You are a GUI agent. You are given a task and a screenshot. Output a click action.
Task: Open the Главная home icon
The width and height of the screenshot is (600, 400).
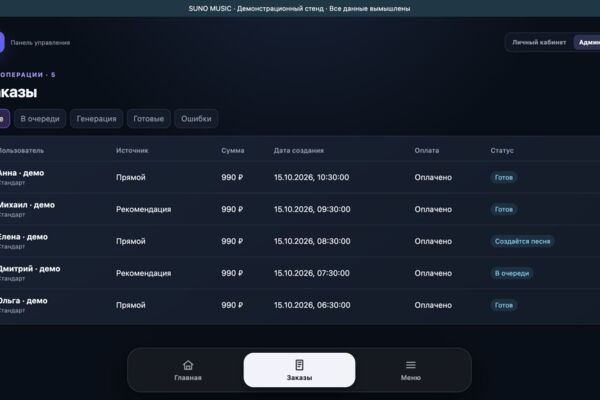tap(188, 365)
